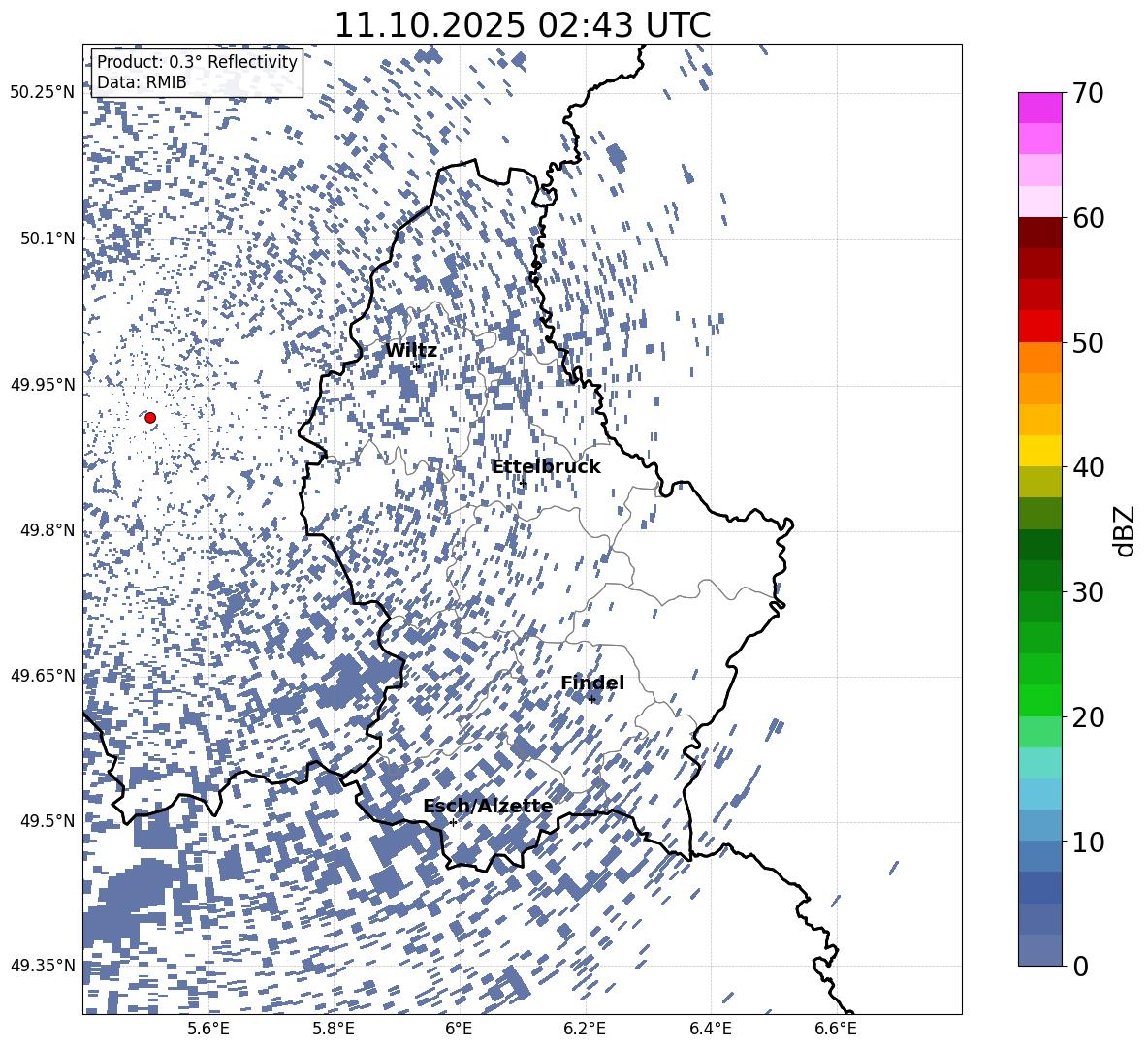Image resolution: width=1148 pixels, height=1048 pixels.
Task: Click the 49.5°N latitude label
Action: click(x=48, y=821)
